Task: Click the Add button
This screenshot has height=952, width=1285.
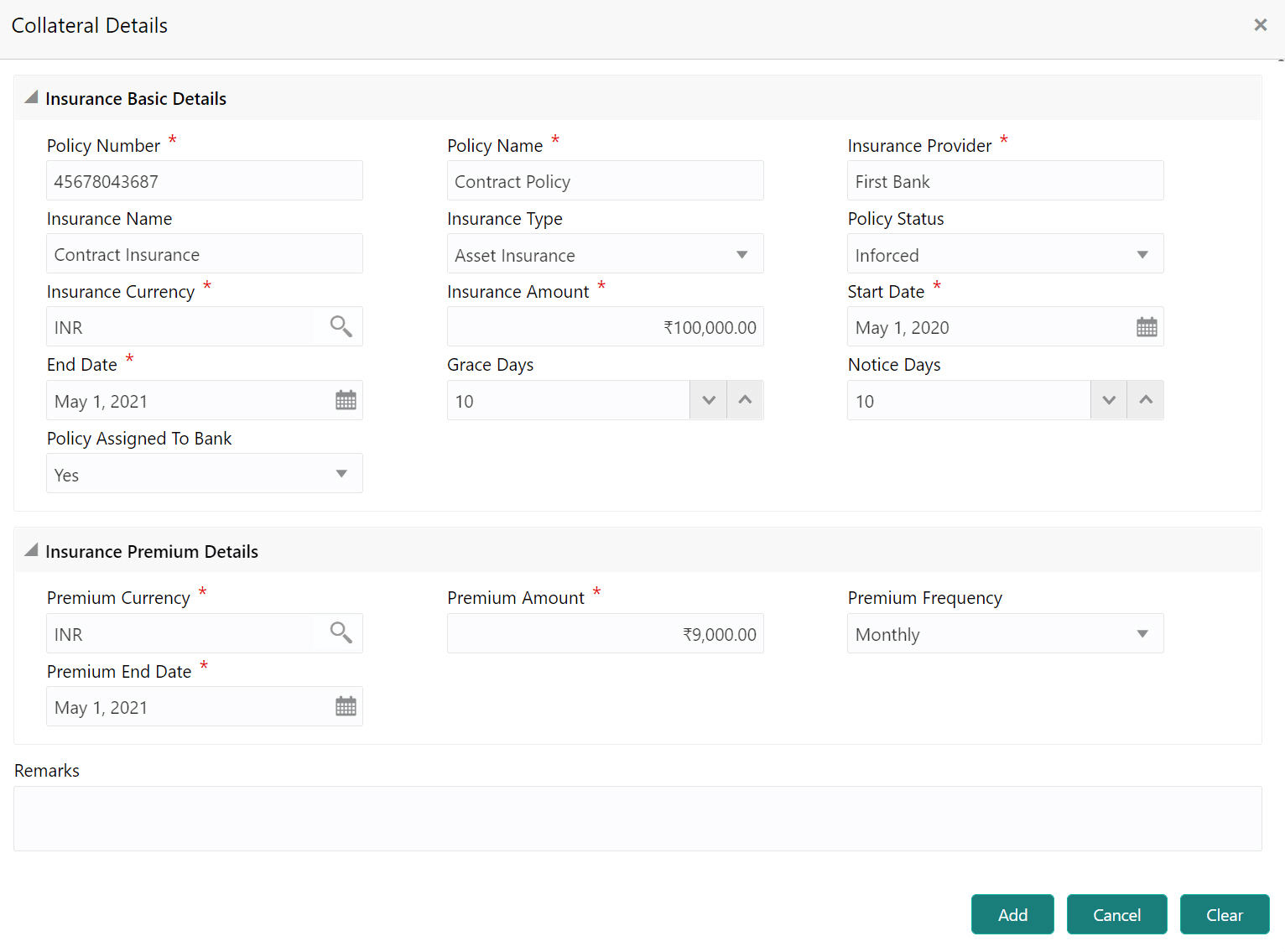Action: tap(1012, 914)
